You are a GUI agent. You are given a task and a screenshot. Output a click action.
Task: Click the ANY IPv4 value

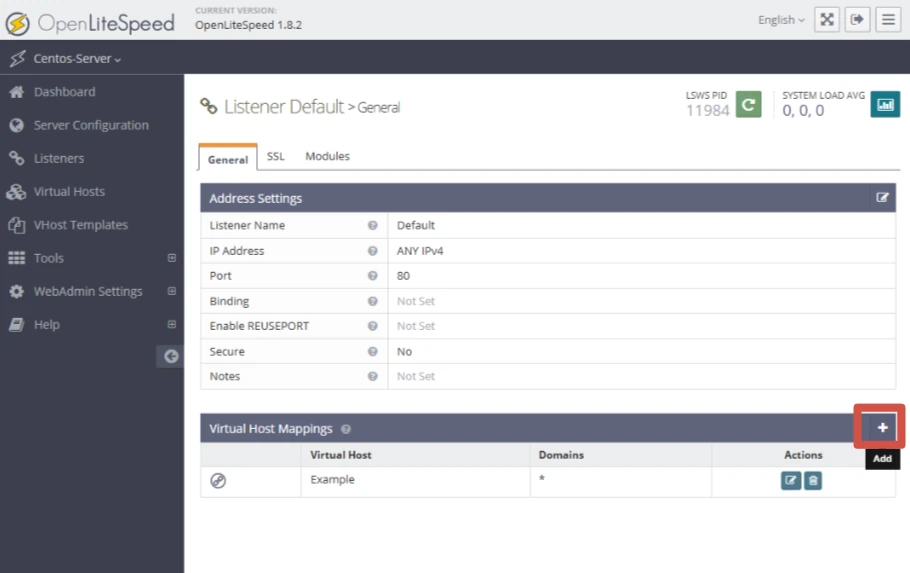[x=420, y=251]
